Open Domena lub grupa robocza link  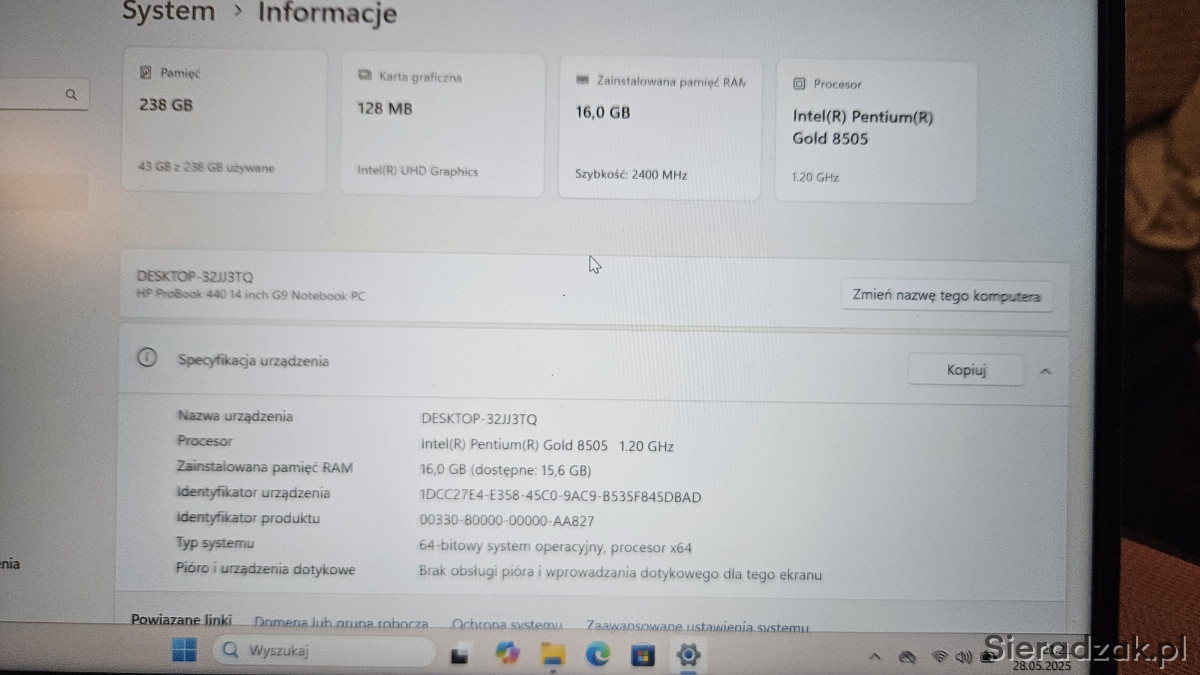pos(341,624)
